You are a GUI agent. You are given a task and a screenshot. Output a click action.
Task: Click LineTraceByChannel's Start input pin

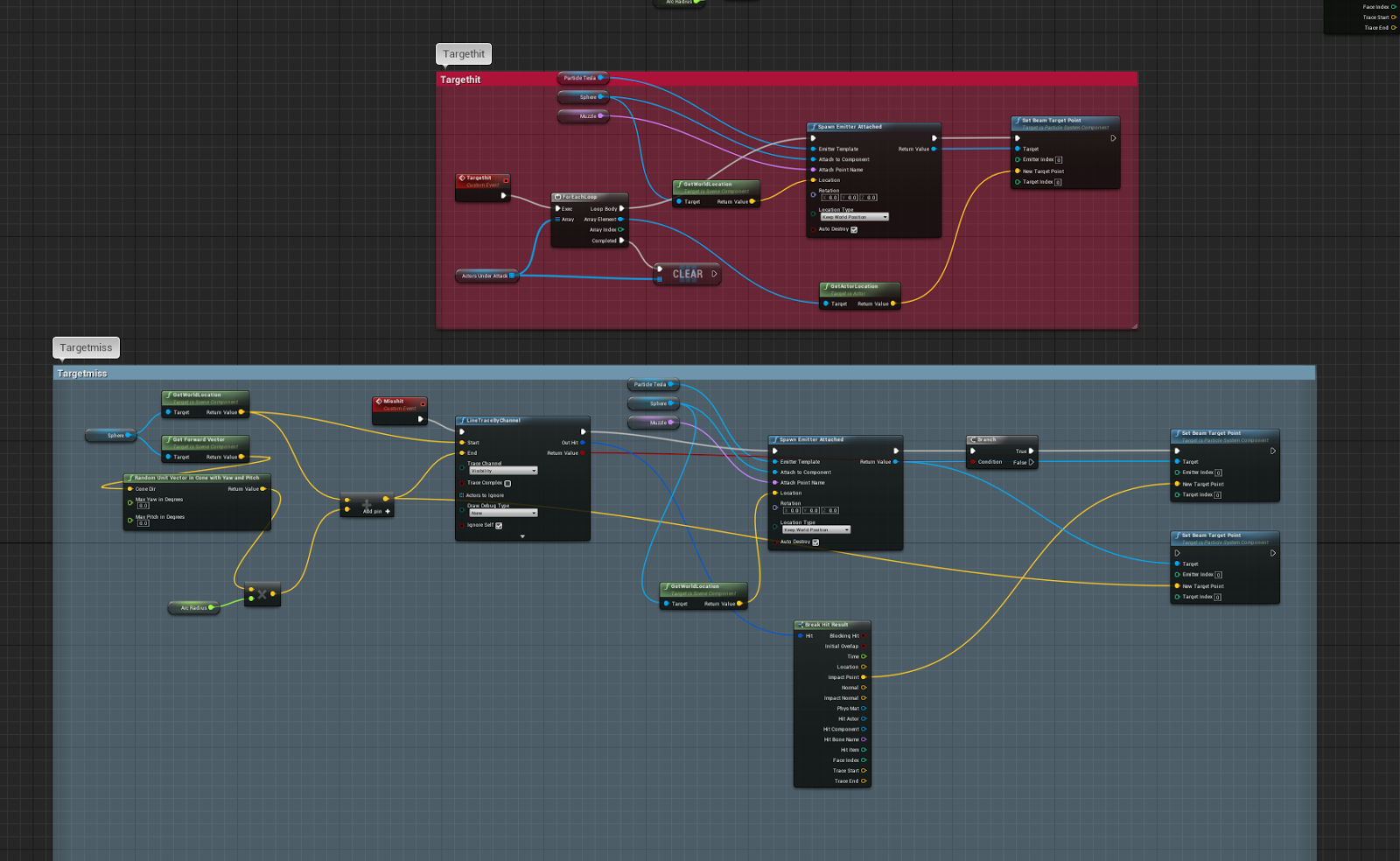[462, 443]
